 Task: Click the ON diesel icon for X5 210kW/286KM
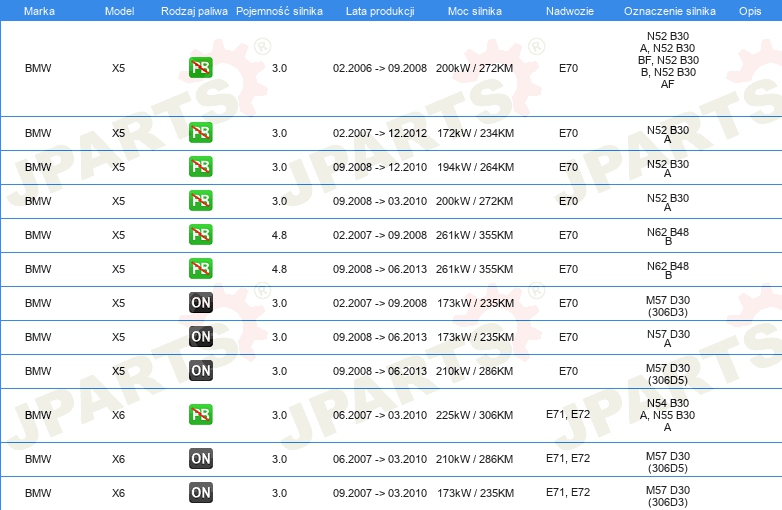point(200,371)
